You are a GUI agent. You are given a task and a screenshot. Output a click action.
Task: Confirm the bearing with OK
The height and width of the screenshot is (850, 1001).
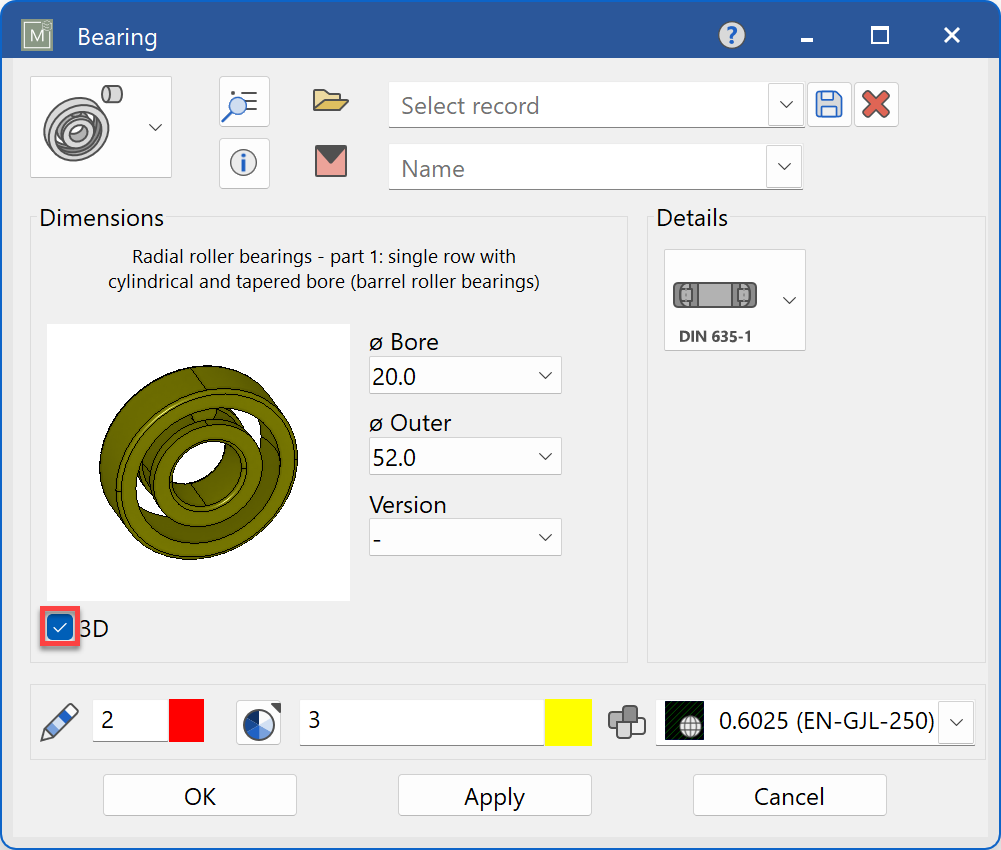199,795
